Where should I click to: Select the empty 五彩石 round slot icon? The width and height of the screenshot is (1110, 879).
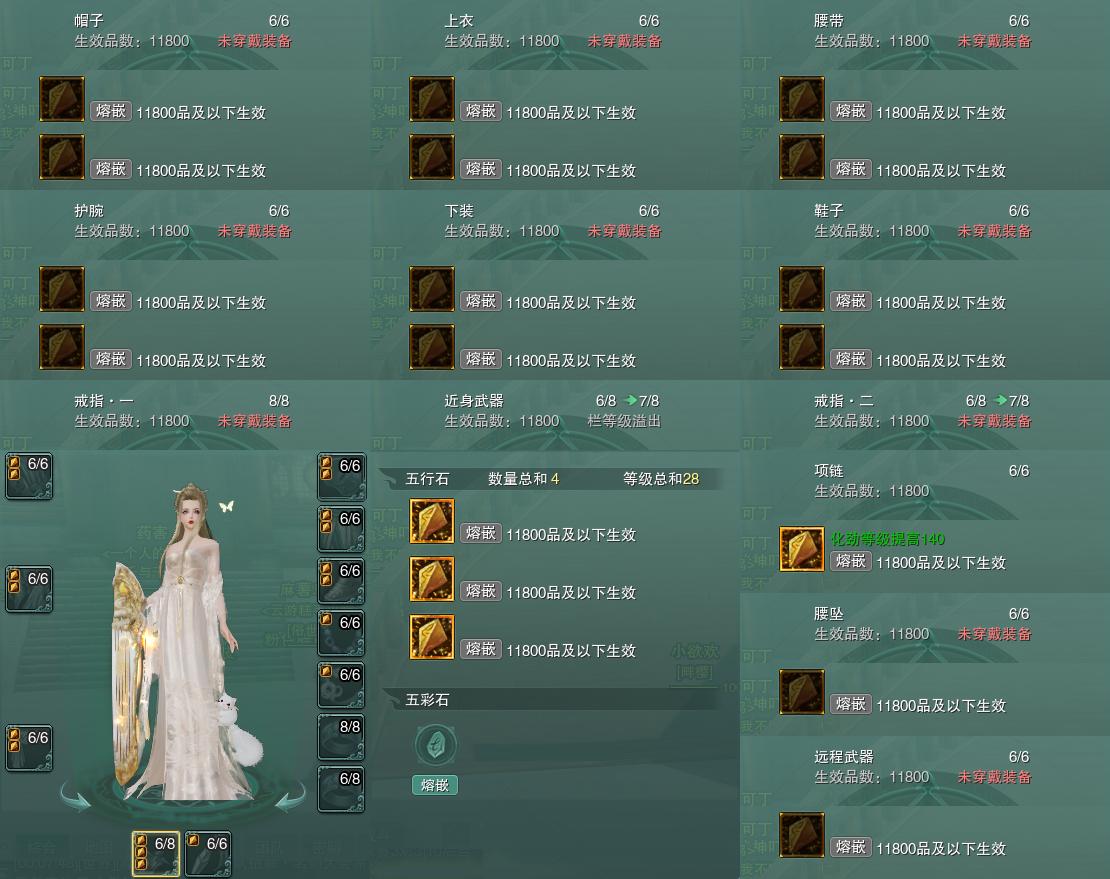click(x=435, y=745)
